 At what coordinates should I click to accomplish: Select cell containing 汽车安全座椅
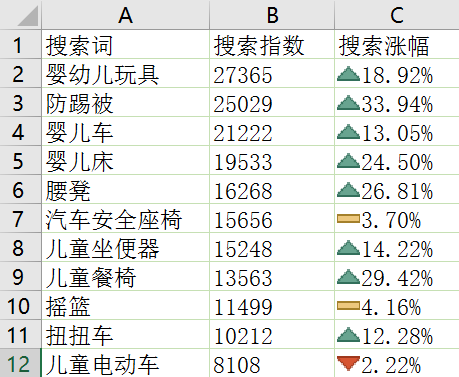point(125,218)
